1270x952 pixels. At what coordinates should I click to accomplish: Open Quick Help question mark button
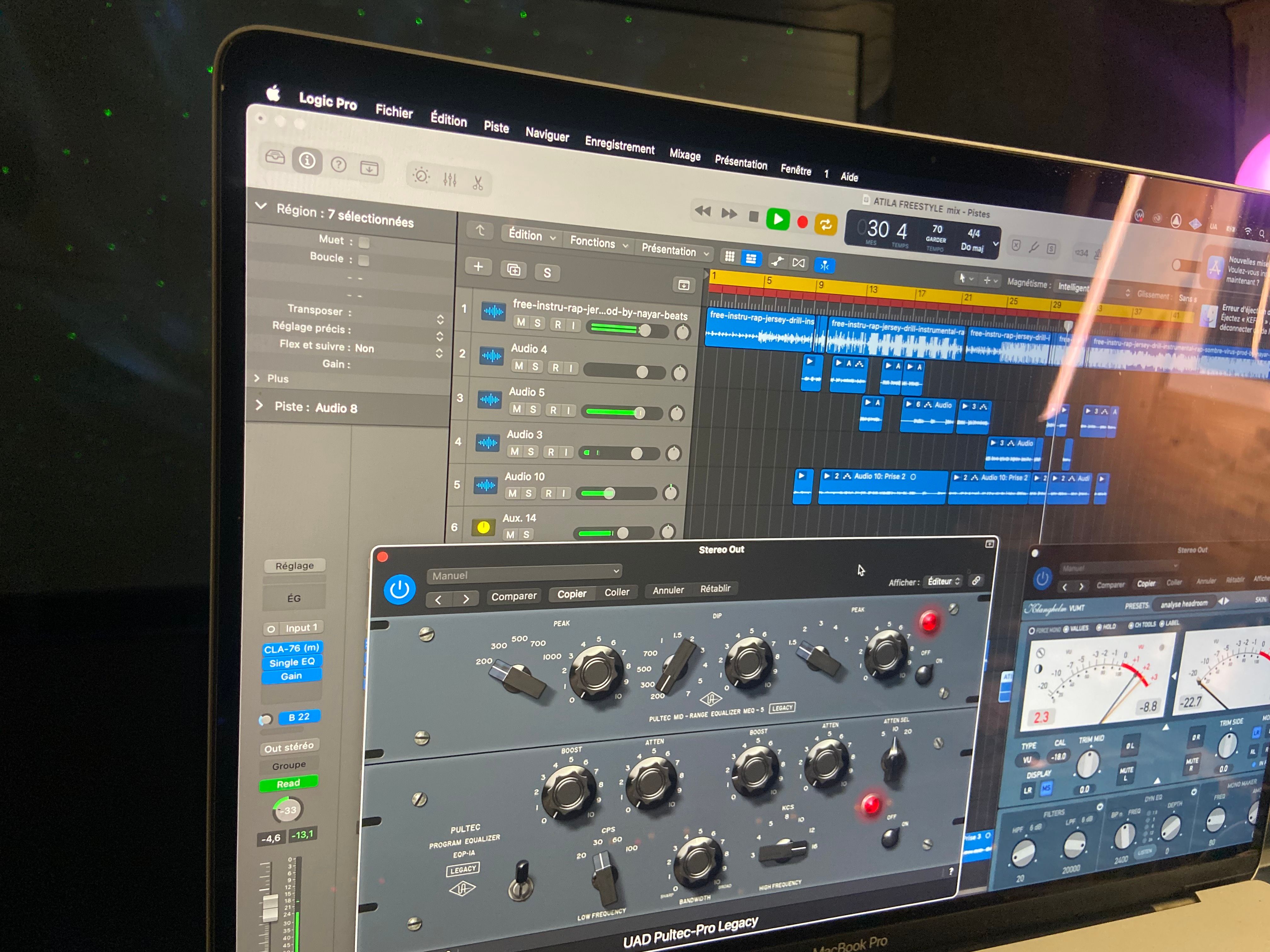(x=339, y=165)
